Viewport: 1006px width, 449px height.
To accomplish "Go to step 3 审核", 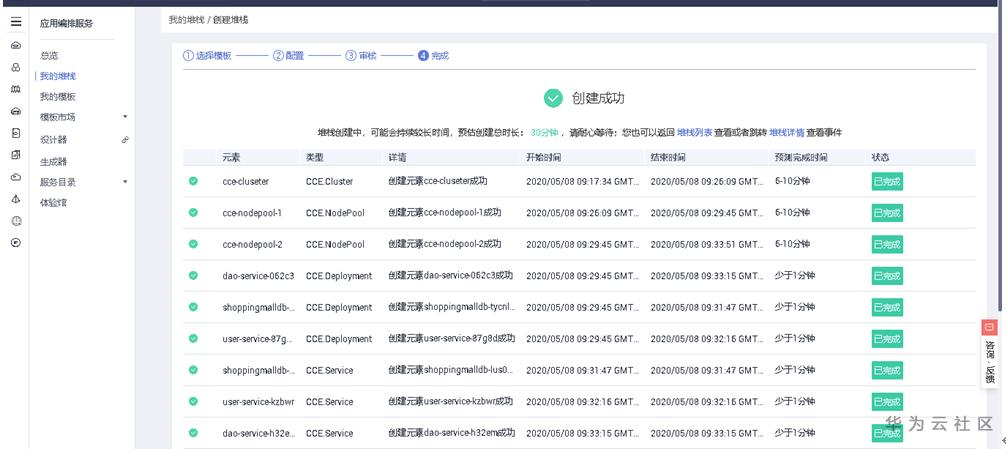I will 361,56.
